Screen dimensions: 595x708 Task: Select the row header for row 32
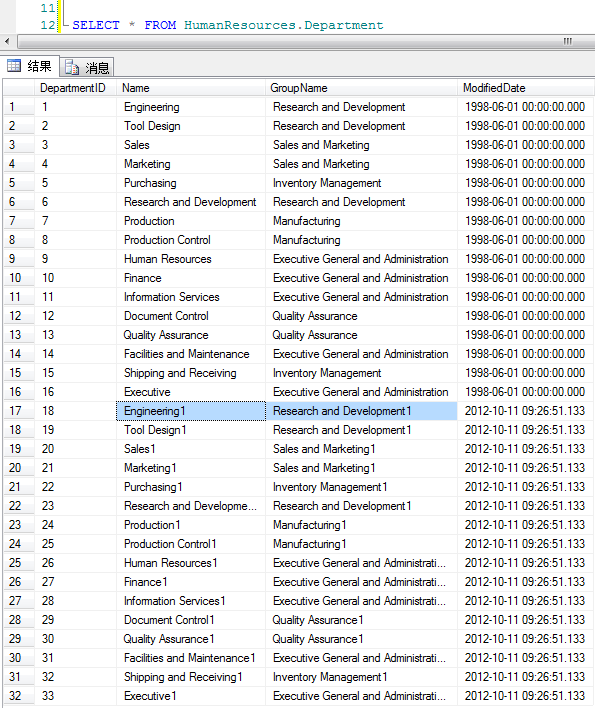point(19,696)
